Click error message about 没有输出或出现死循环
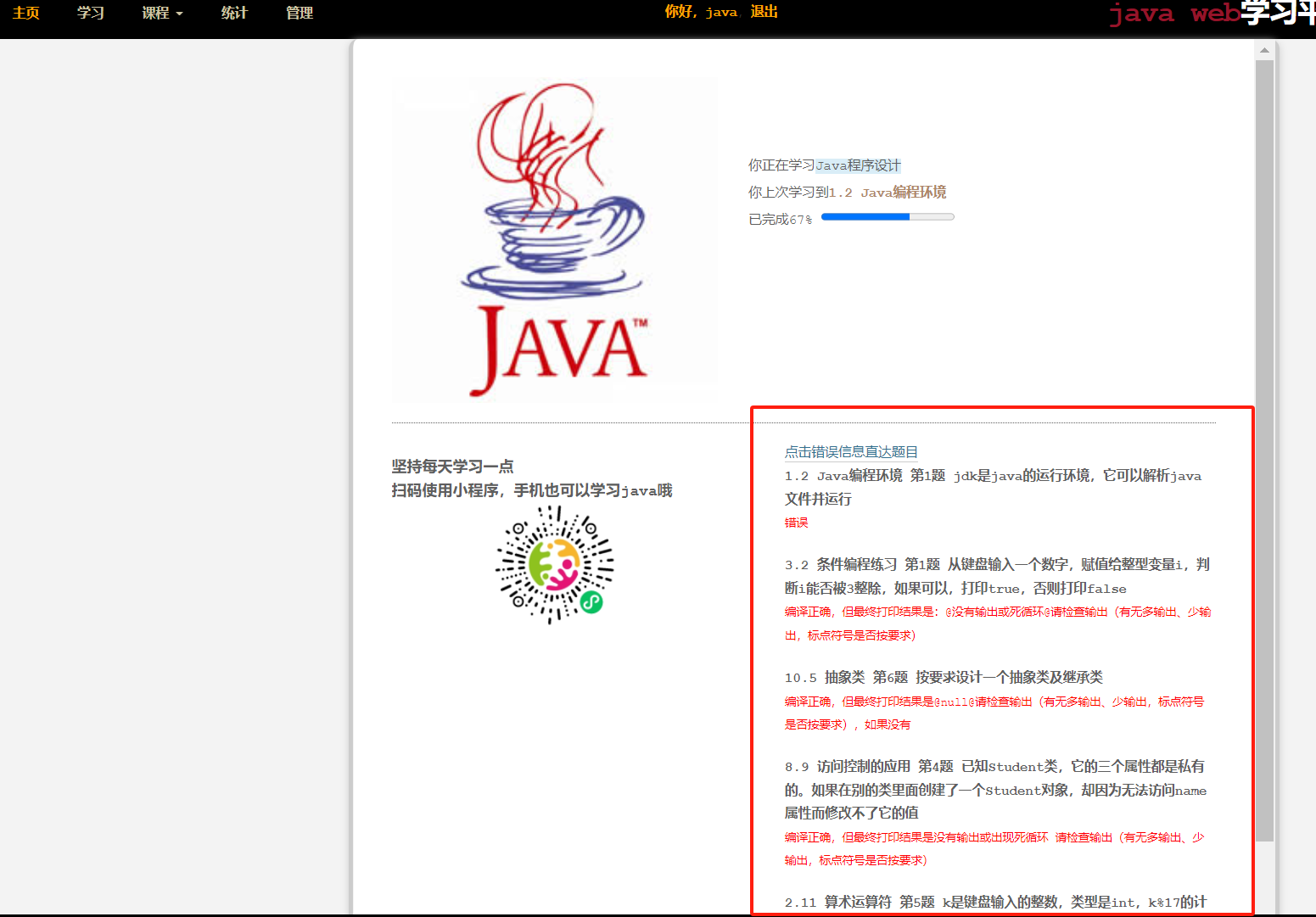 point(994,848)
